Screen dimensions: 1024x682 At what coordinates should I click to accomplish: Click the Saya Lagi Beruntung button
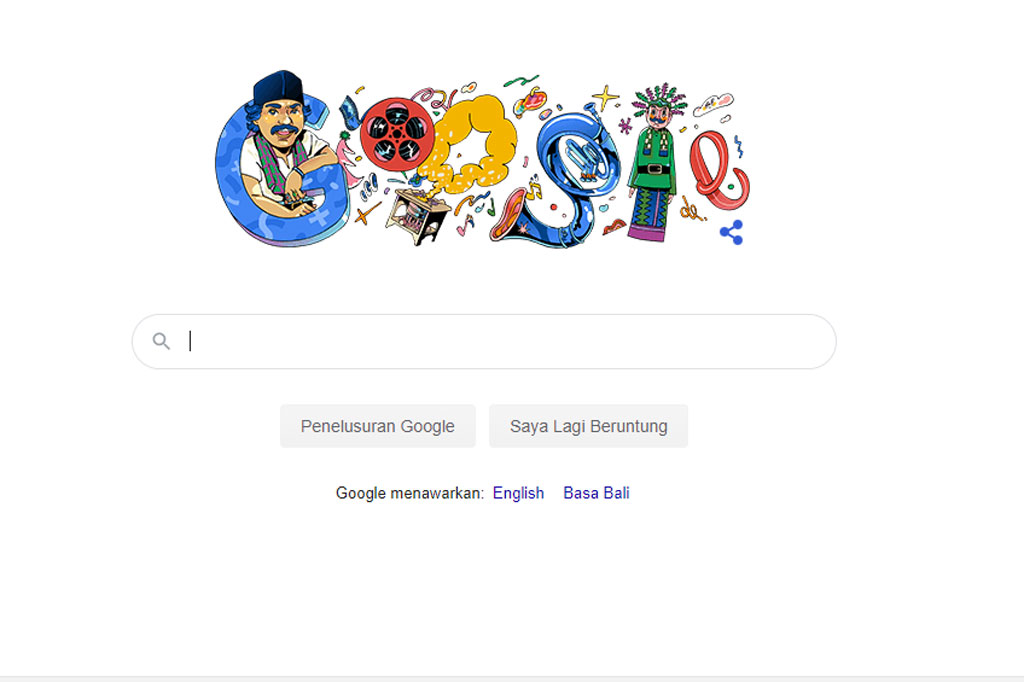(x=588, y=426)
